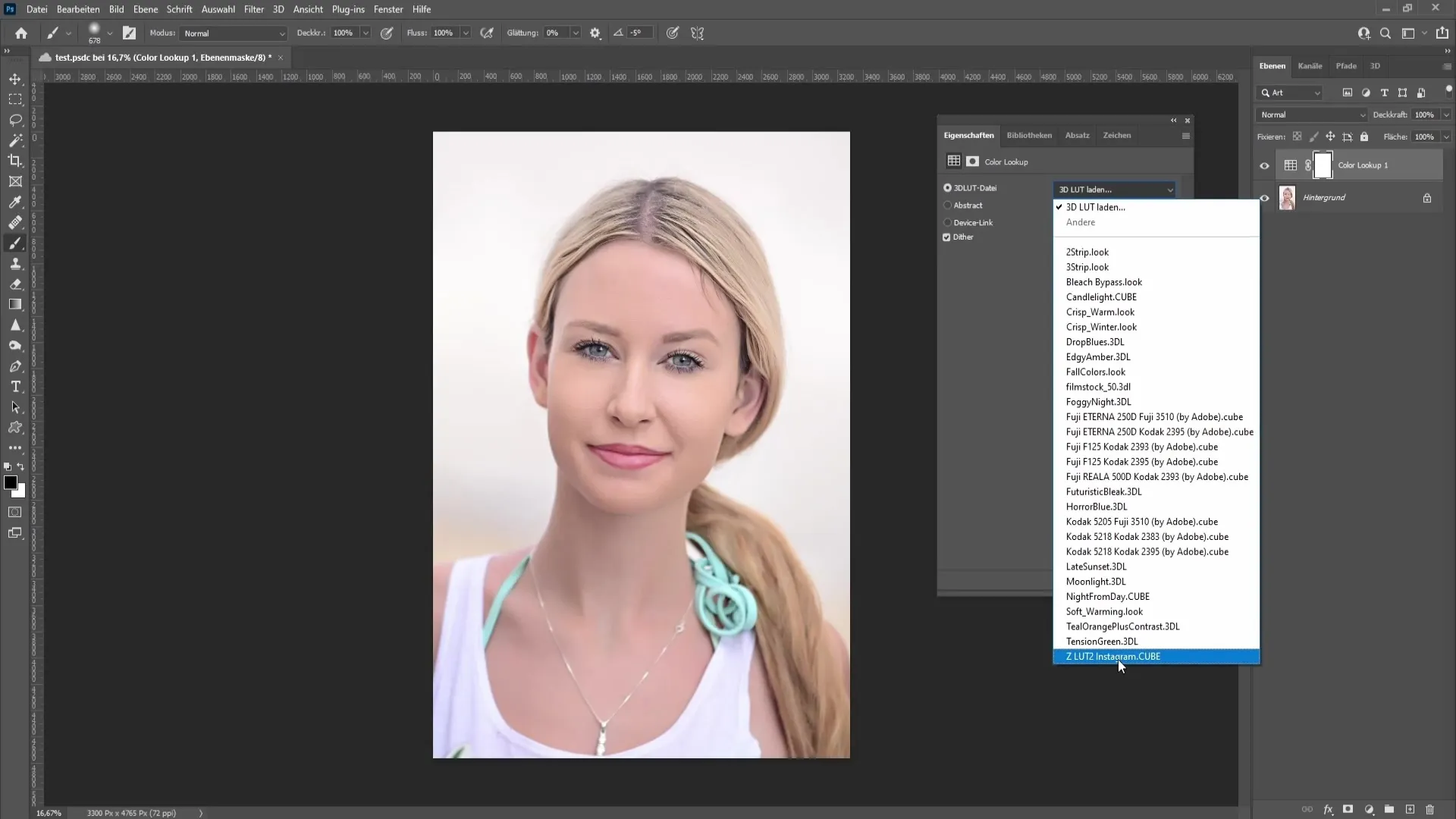Image resolution: width=1456 pixels, height=819 pixels.
Task: Select the 3DLUT-Datei radio button
Action: [947, 188]
